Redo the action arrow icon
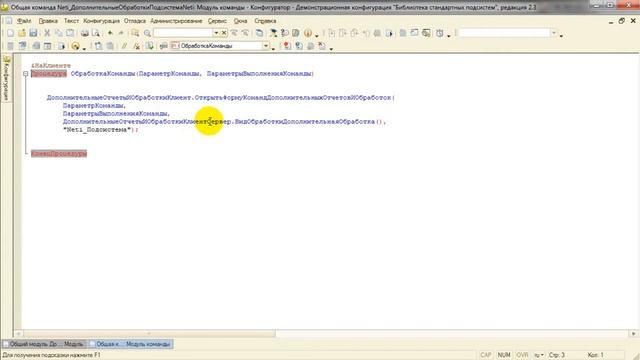 121,33
